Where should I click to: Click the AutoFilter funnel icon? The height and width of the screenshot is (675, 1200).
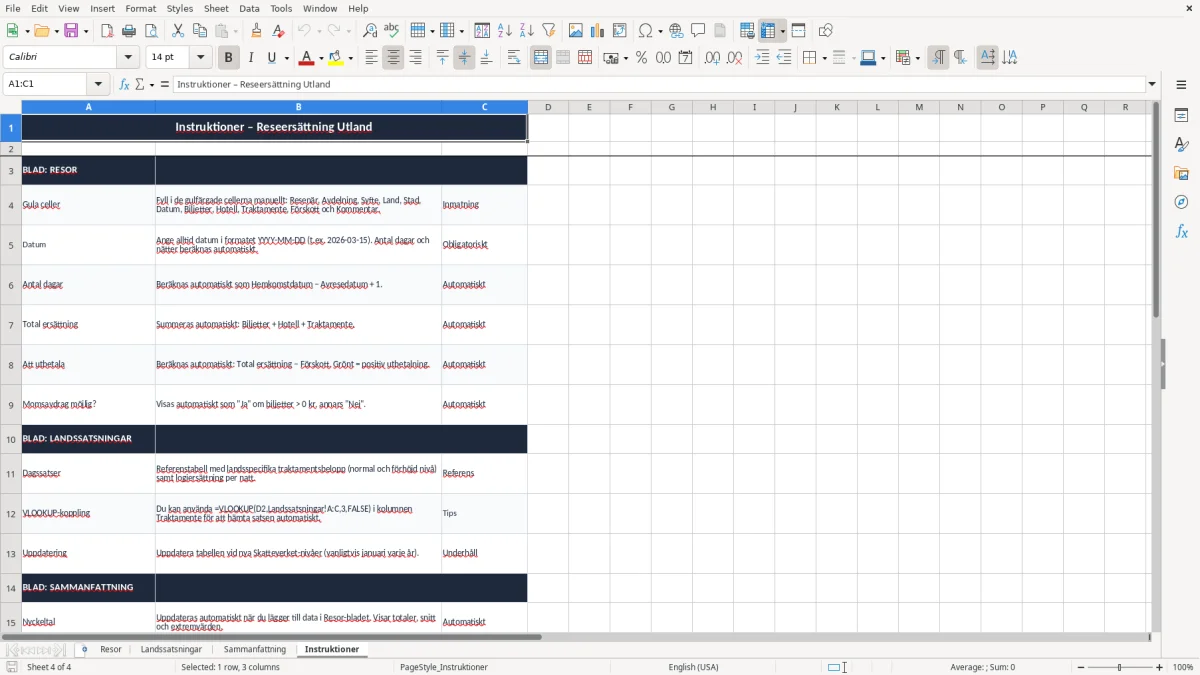pyautogui.click(x=549, y=31)
